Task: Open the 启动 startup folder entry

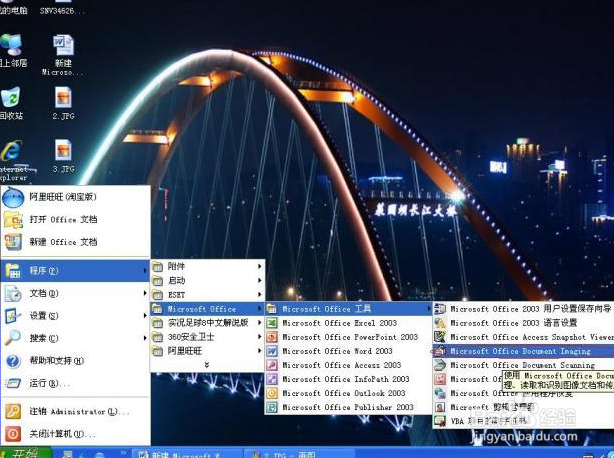Action: 208,280
